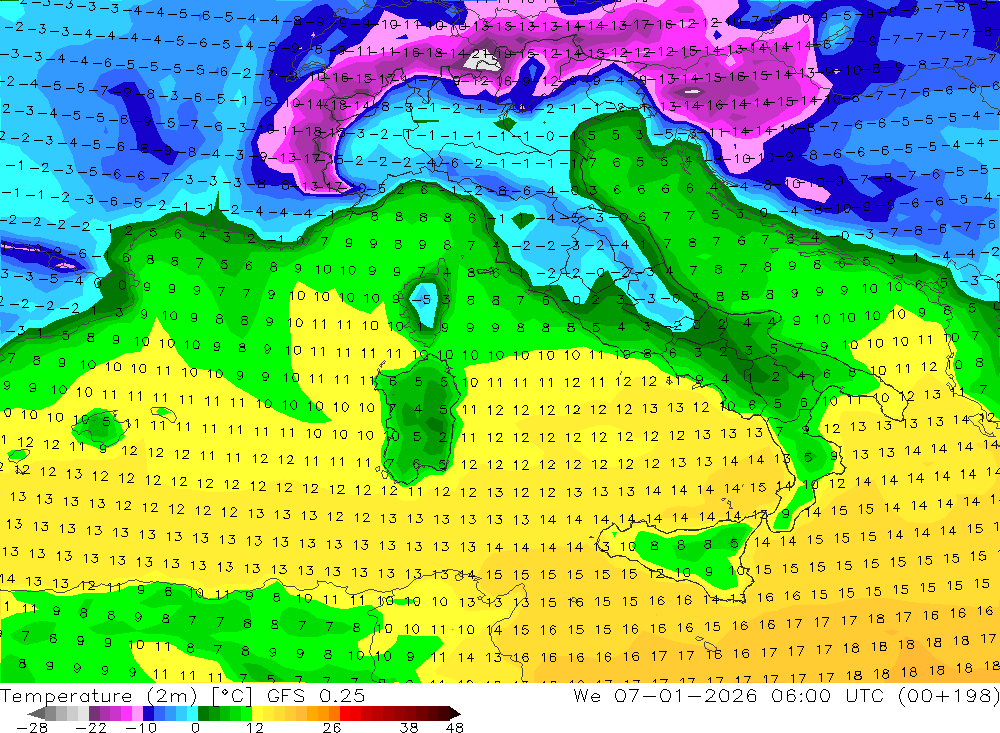The image size is (1000, 733).
Task: Click the "GFS 0.25" model label
Action: [316, 696]
